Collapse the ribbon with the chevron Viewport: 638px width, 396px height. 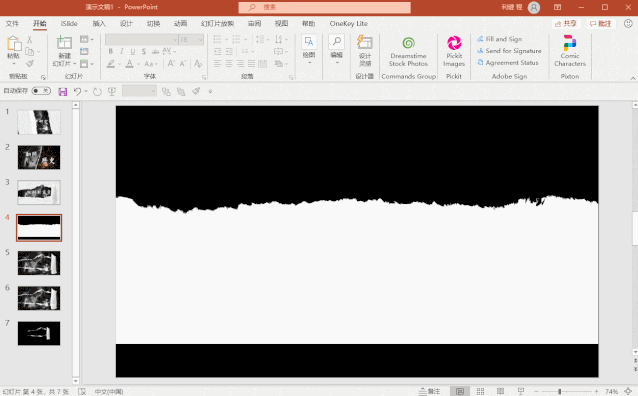[x=633, y=79]
